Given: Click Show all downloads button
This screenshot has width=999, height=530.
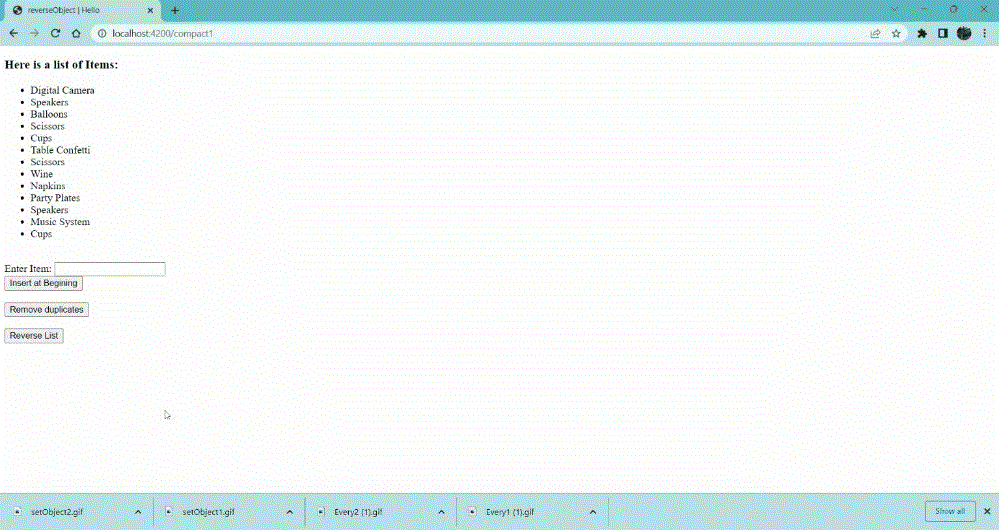Looking at the screenshot, I should pos(949,511).
